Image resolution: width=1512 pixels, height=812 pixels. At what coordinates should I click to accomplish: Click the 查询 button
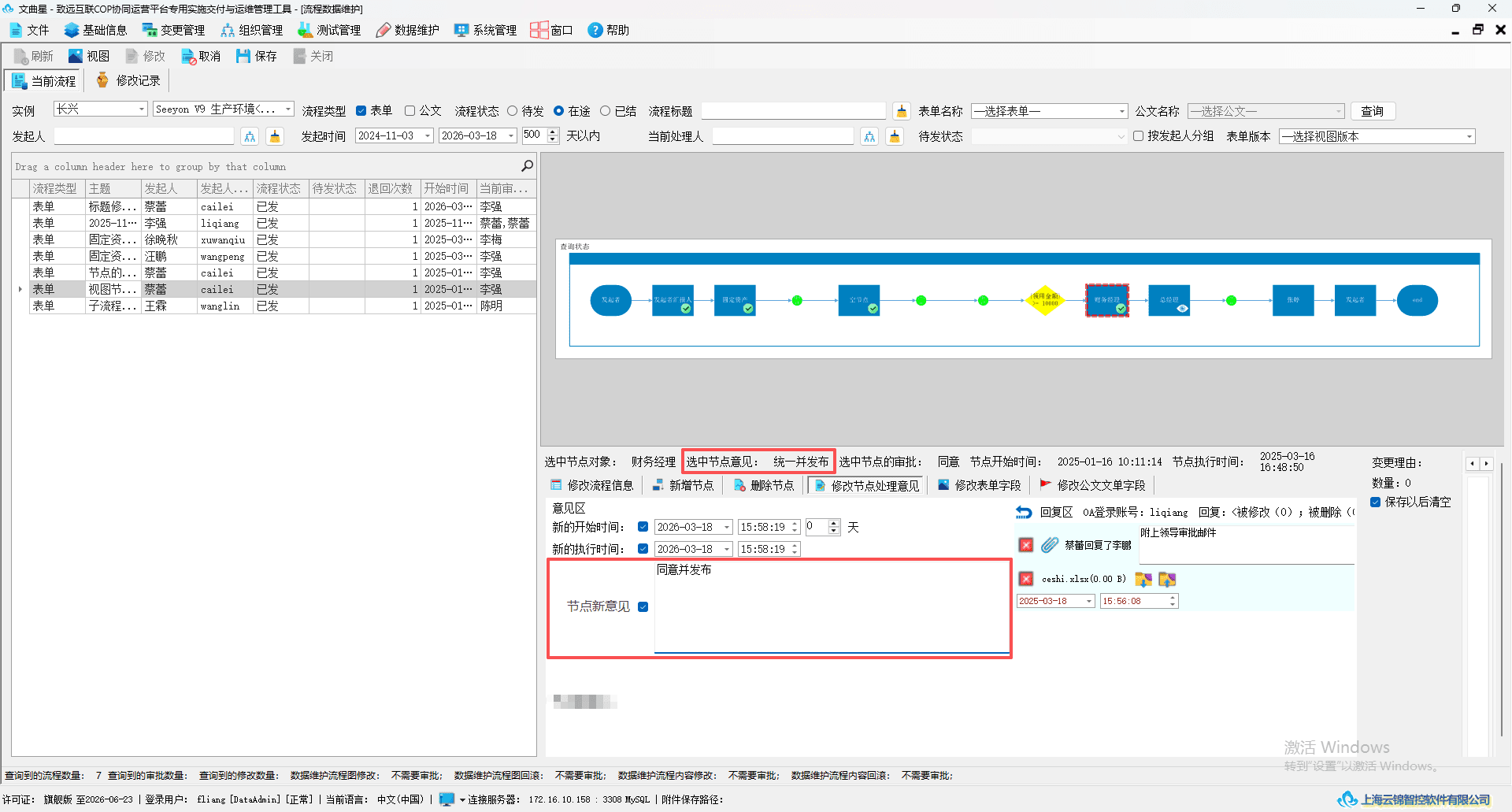pyautogui.click(x=1373, y=111)
